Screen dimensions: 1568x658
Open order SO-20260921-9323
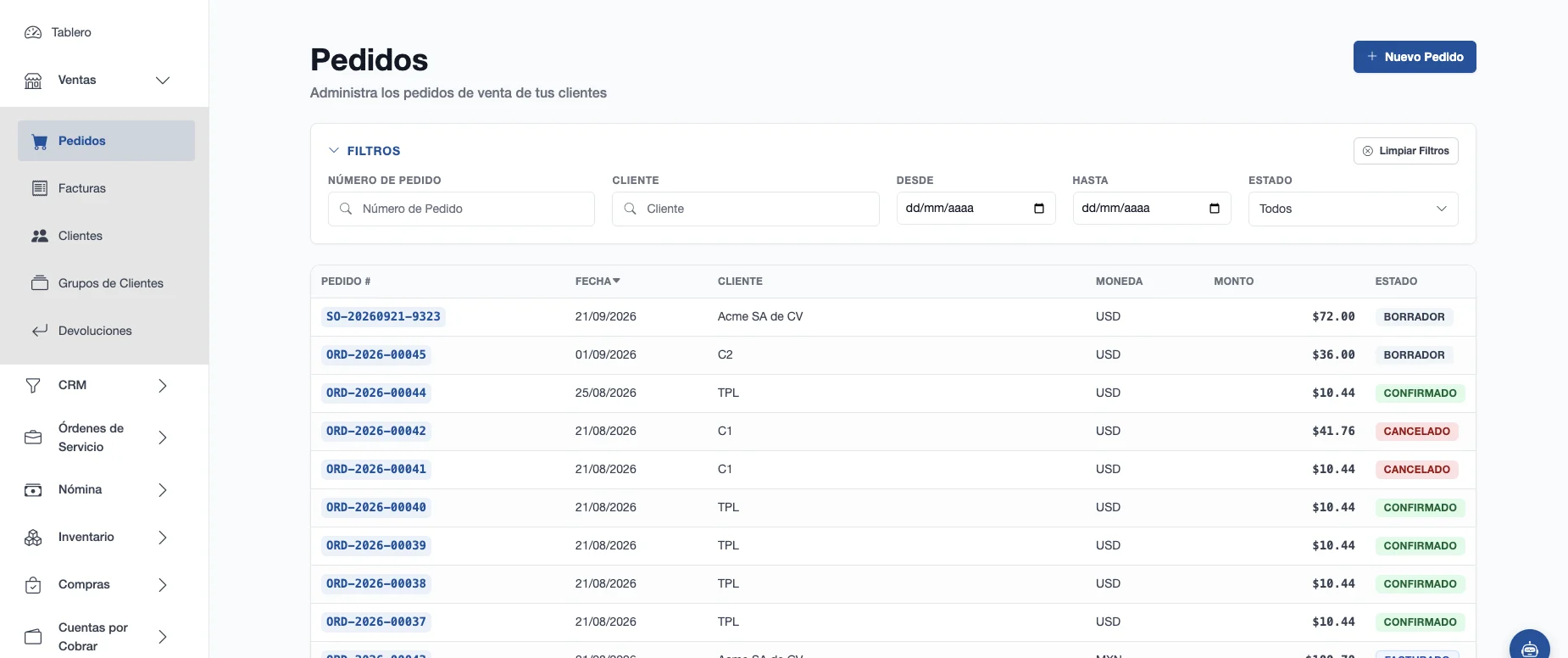383,316
